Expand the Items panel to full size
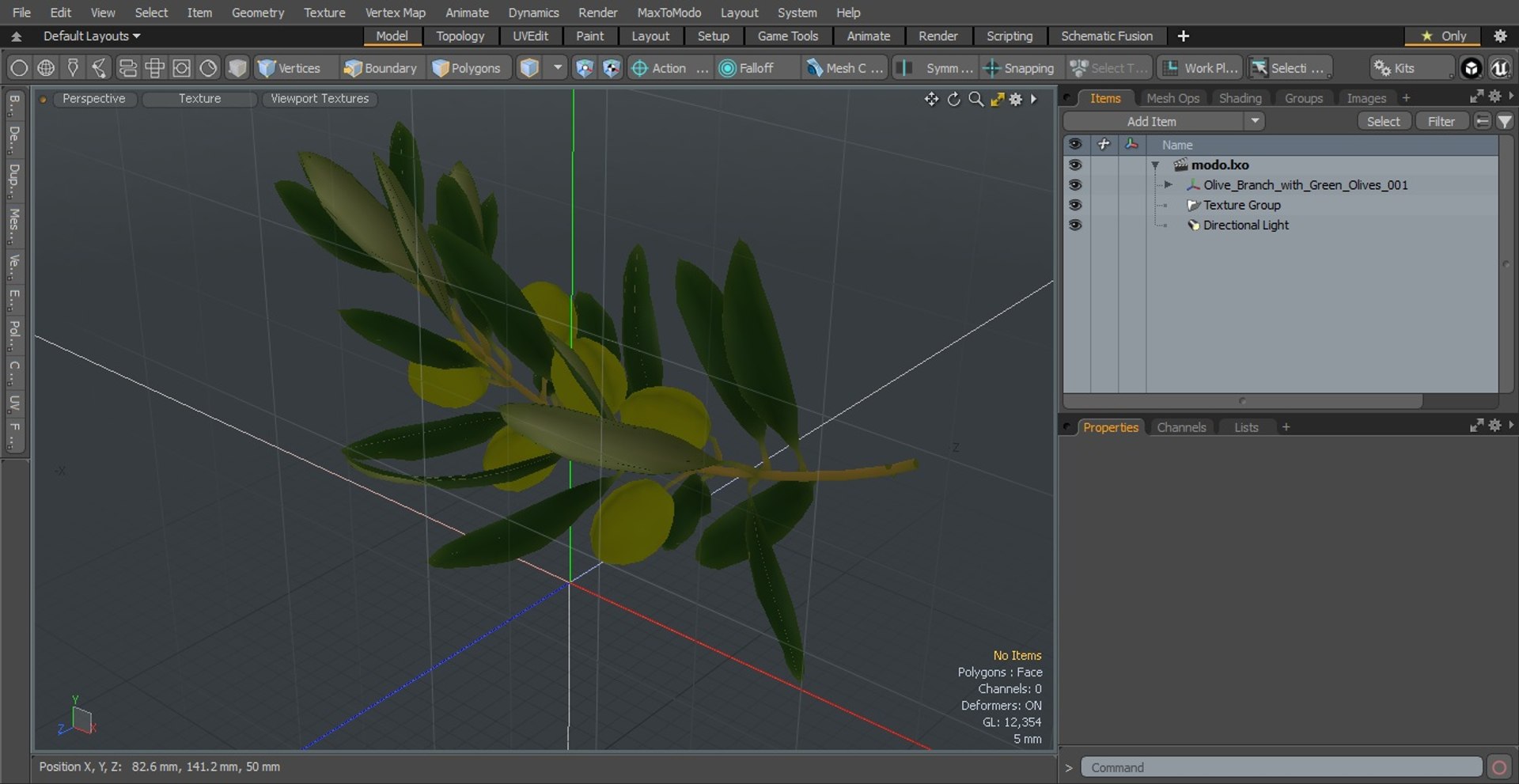The width and height of the screenshot is (1519, 784). tap(1476, 96)
